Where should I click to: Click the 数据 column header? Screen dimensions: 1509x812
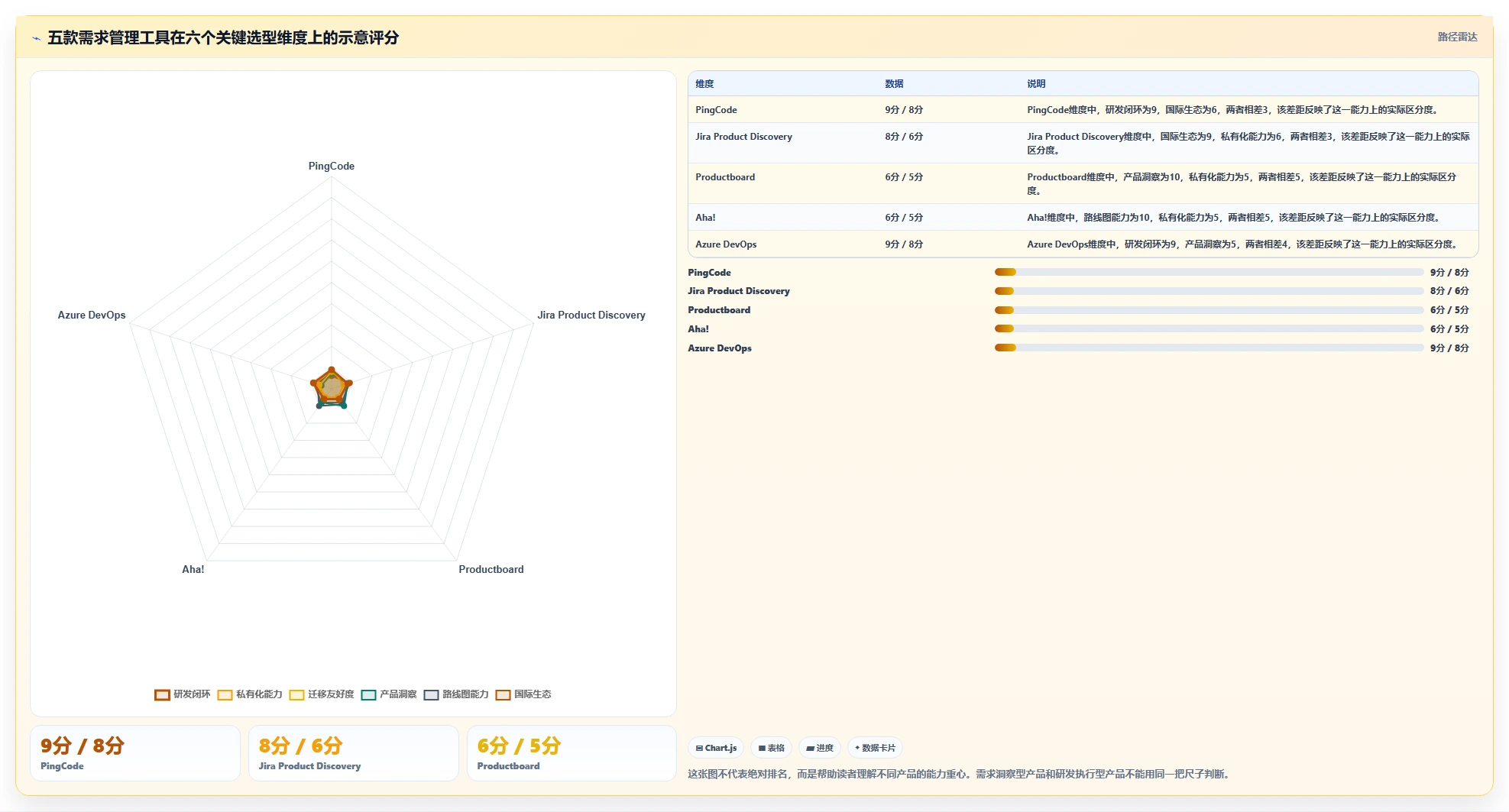(x=894, y=84)
